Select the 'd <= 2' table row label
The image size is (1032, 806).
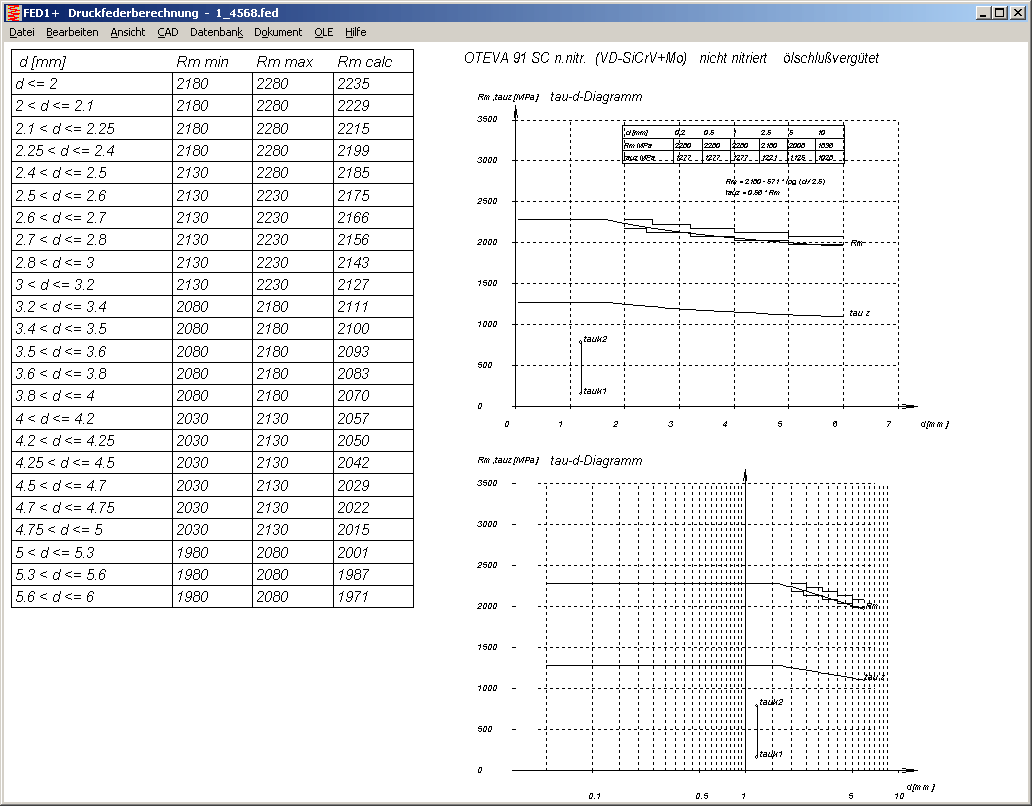[x=37, y=84]
